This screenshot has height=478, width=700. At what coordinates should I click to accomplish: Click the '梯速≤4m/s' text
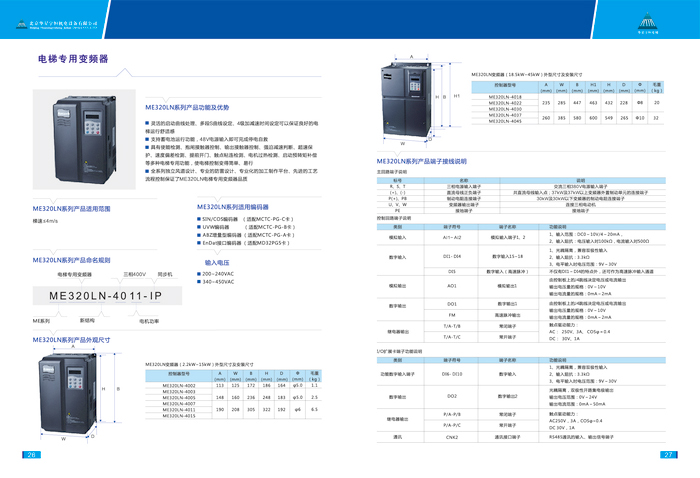coord(45,221)
